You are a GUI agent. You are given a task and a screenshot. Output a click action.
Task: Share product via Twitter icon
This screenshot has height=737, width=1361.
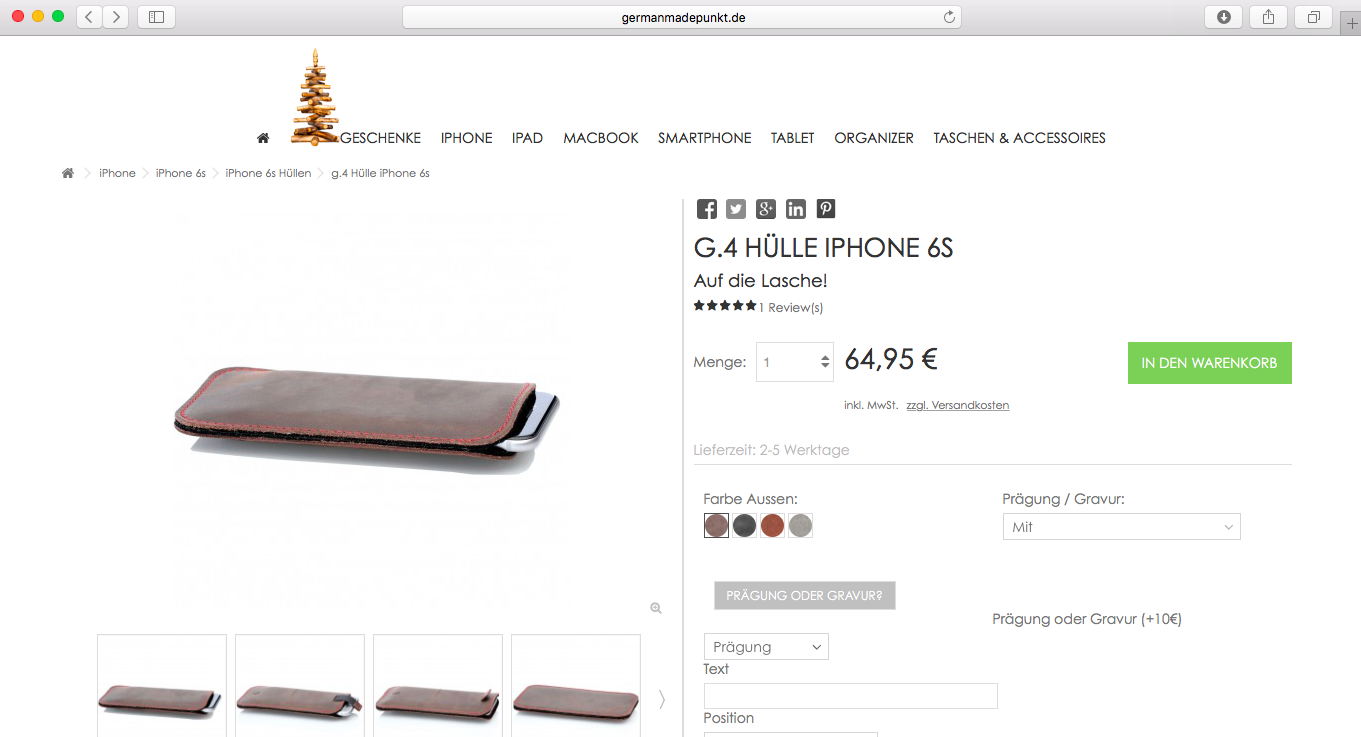tap(736, 209)
